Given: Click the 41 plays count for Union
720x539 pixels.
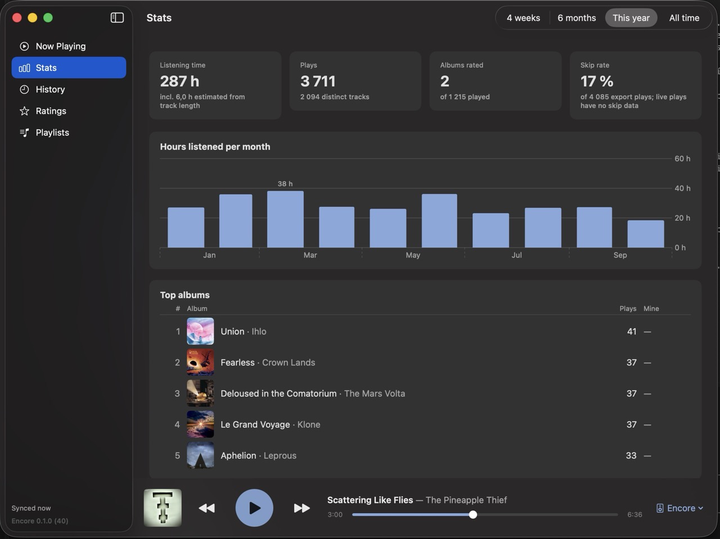Looking at the screenshot, I should (x=632, y=331).
